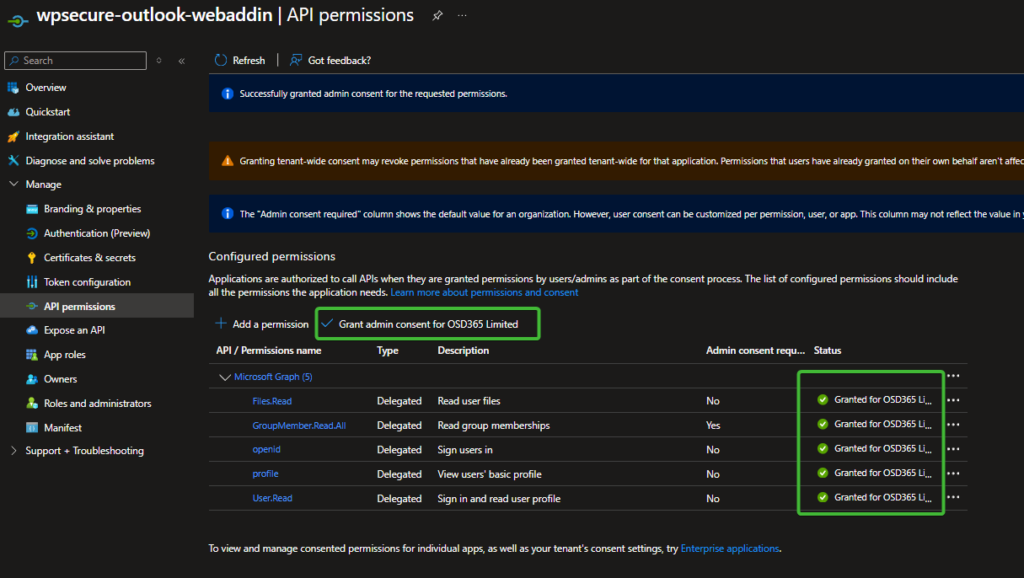Screen dimensions: 1024x578
Task: Expand Support + Troubleshooting section
Action: click(x=14, y=451)
